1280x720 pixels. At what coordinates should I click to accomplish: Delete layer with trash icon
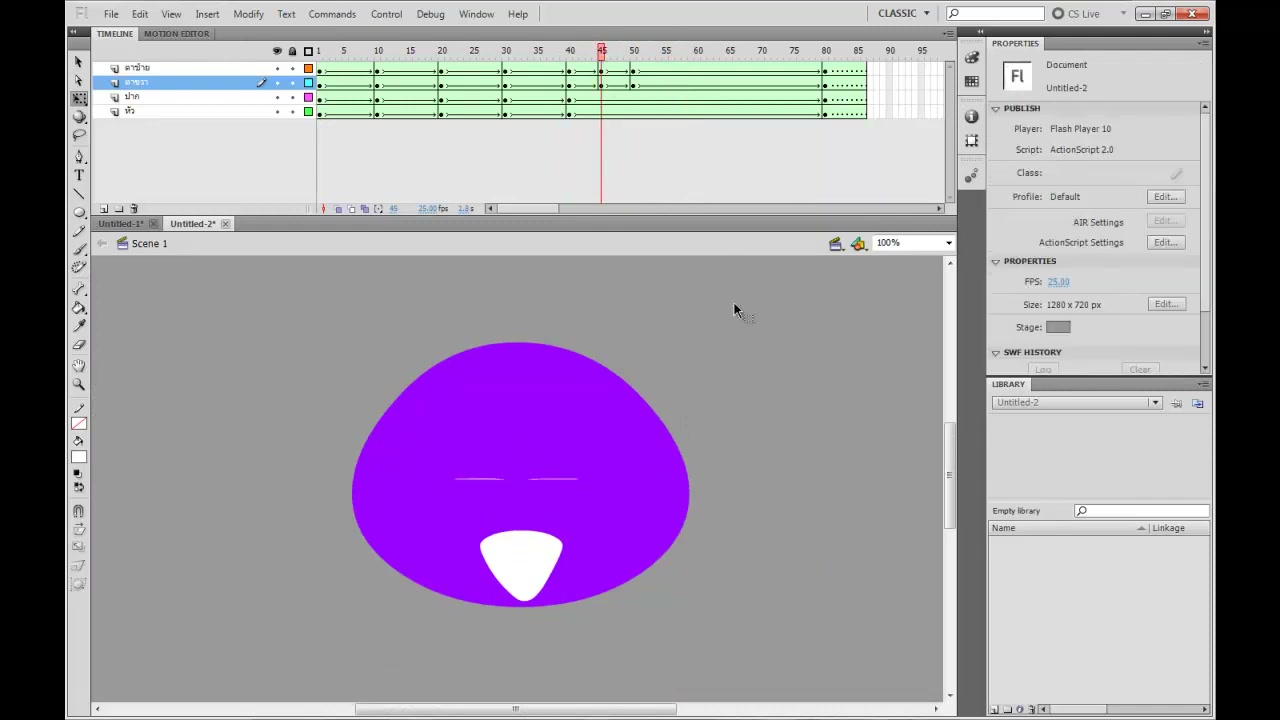click(134, 209)
